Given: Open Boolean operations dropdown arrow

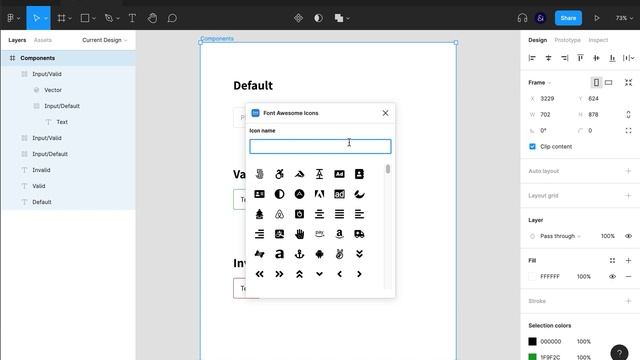Looking at the screenshot, I should point(348,18).
